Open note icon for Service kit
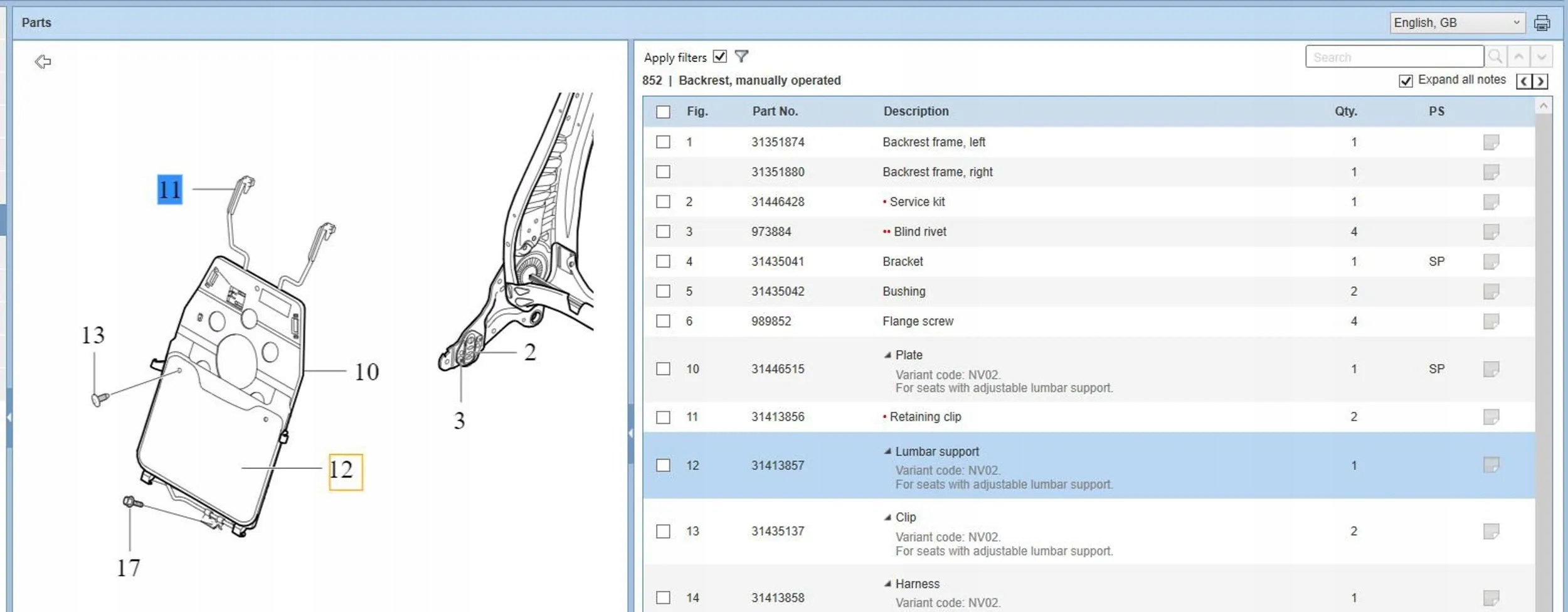 coord(1491,202)
